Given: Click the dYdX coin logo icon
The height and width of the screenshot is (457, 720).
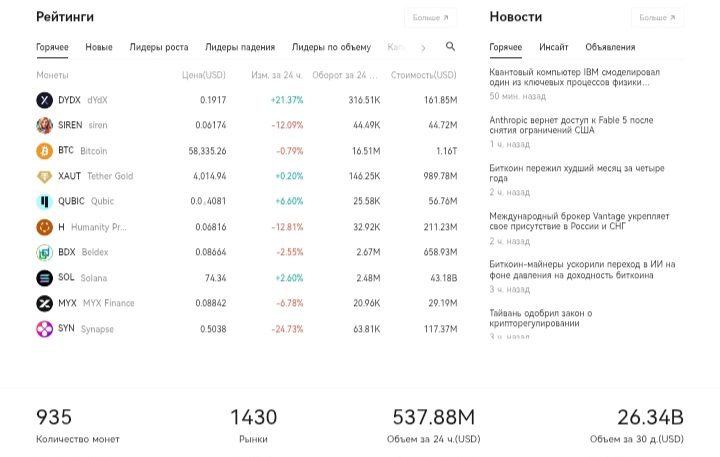Looking at the screenshot, I should pyautogui.click(x=45, y=100).
